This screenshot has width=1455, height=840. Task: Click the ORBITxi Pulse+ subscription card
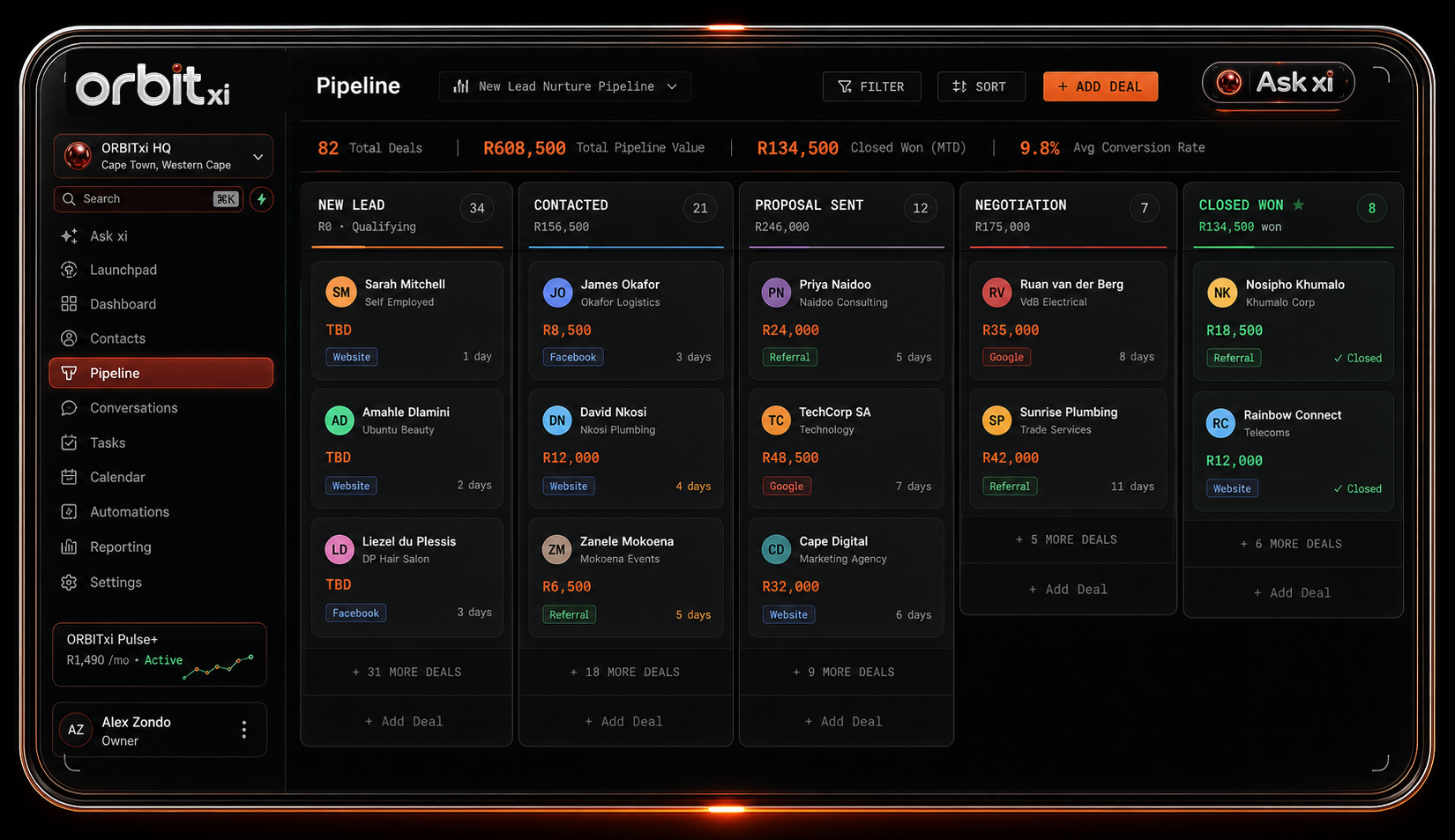coord(160,655)
